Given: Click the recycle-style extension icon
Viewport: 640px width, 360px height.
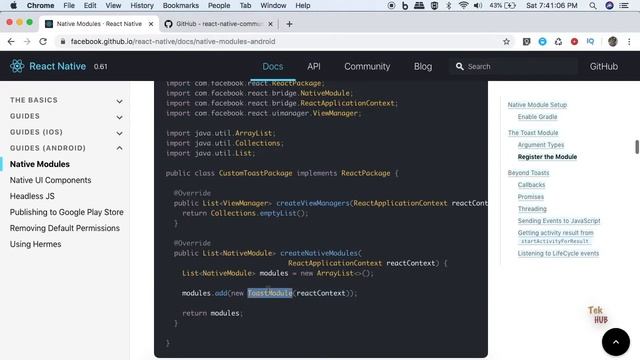Looking at the screenshot, I should pyautogui.click(x=558, y=42).
